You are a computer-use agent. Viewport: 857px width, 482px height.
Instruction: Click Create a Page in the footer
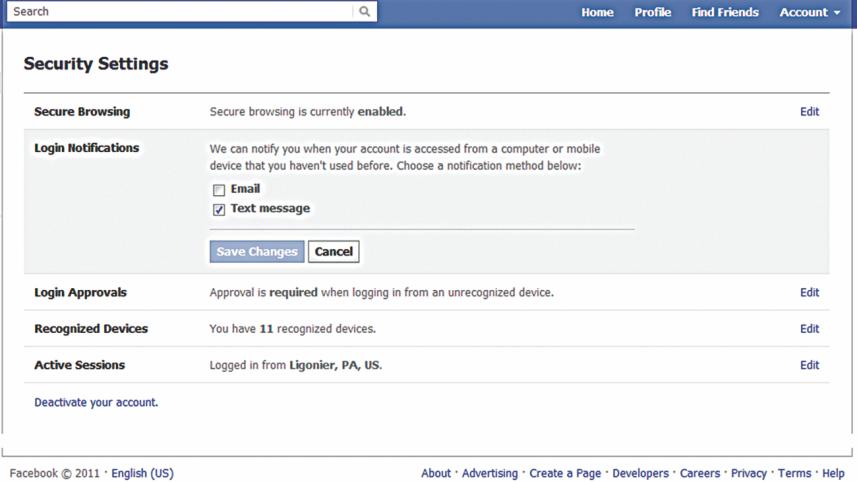pyautogui.click(x=565, y=473)
